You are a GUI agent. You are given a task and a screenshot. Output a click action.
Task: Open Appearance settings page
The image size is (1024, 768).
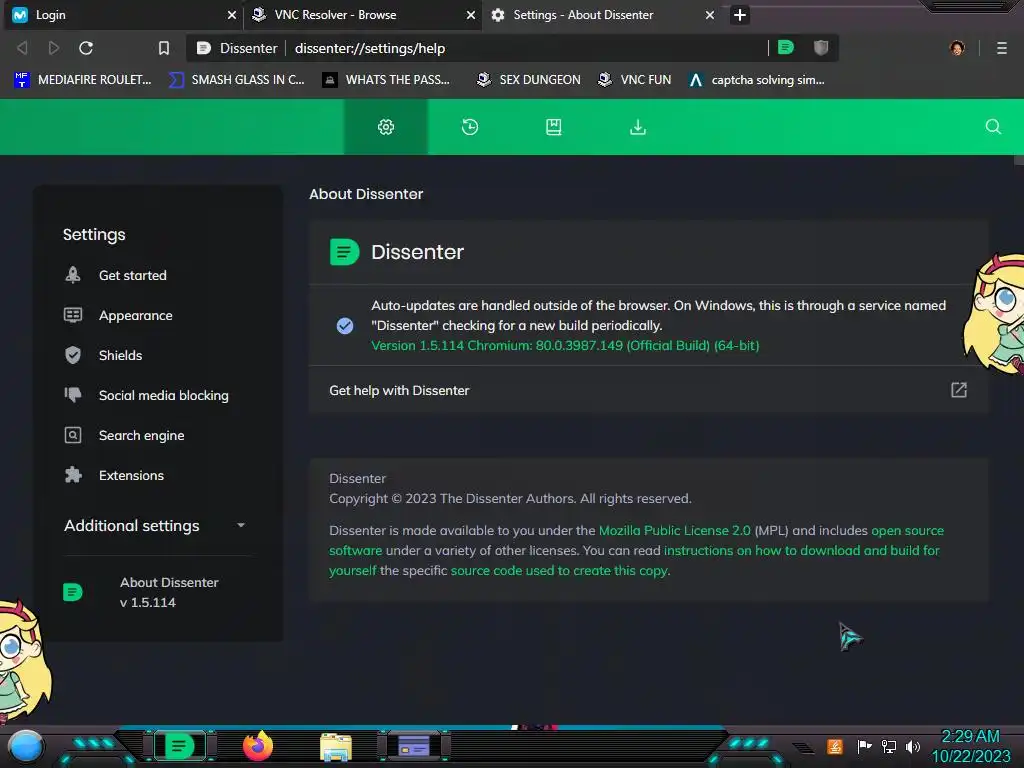click(x=136, y=315)
